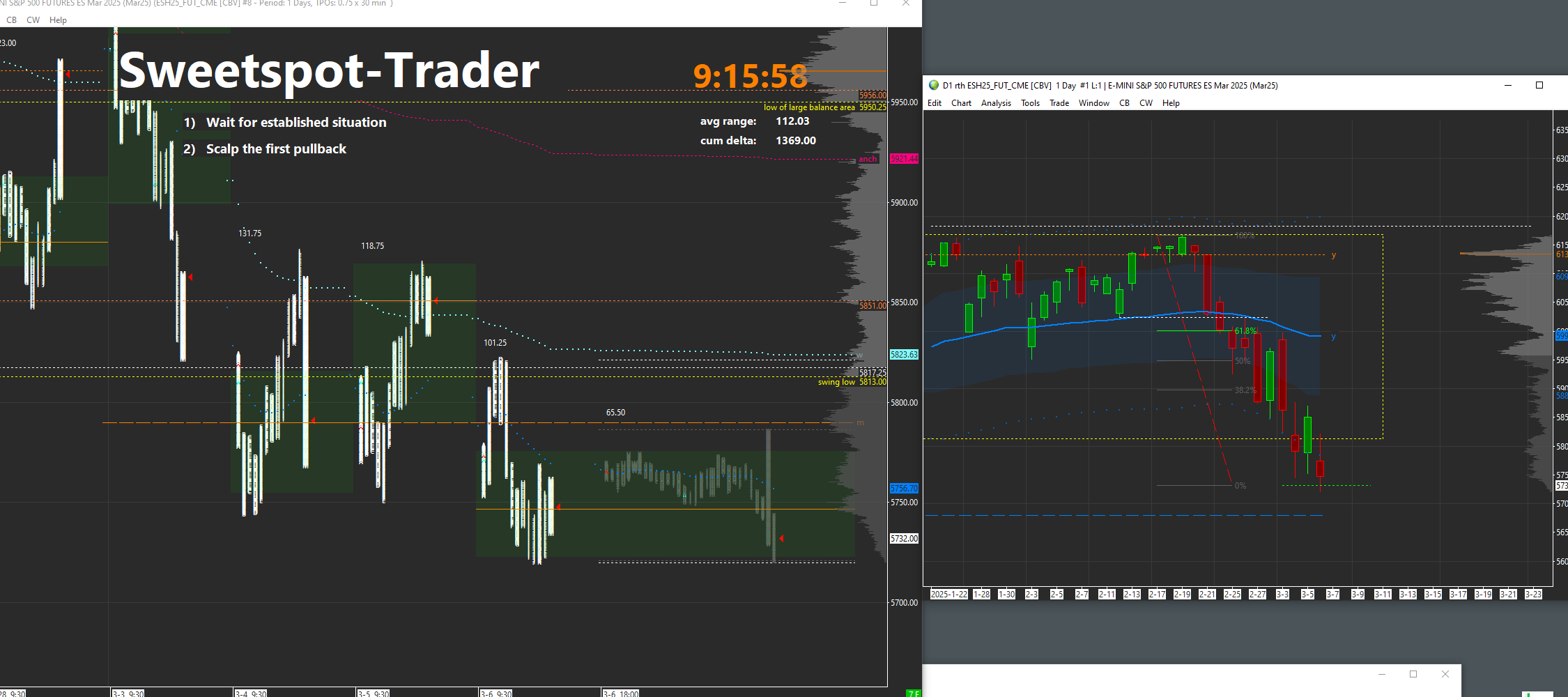Open the Tools menu
This screenshot has width=1568, height=697.
click(x=1030, y=103)
